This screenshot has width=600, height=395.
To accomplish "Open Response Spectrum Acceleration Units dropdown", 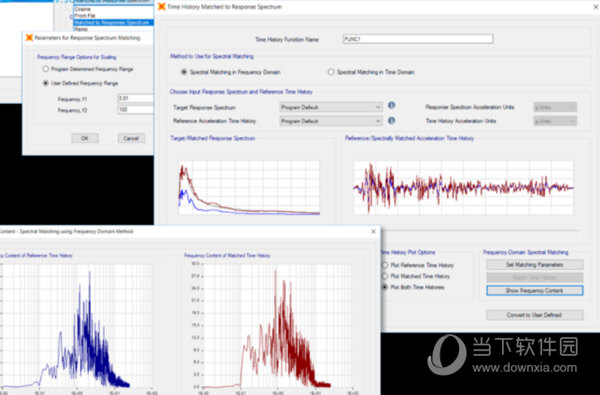I will [555, 107].
